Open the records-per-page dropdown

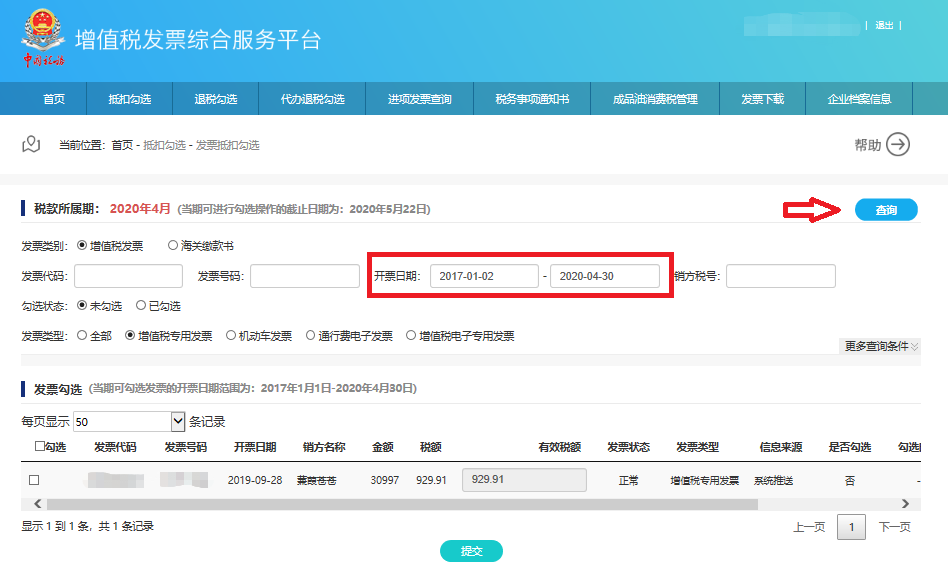click(x=179, y=421)
